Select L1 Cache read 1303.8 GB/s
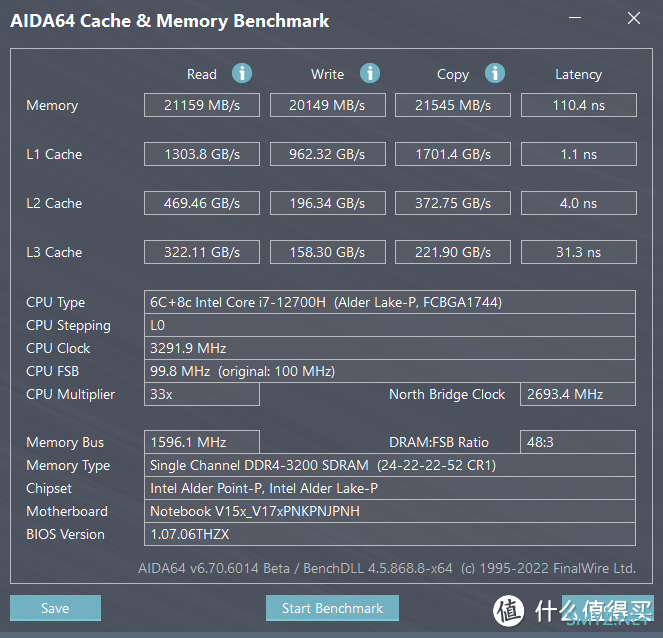 (202, 154)
